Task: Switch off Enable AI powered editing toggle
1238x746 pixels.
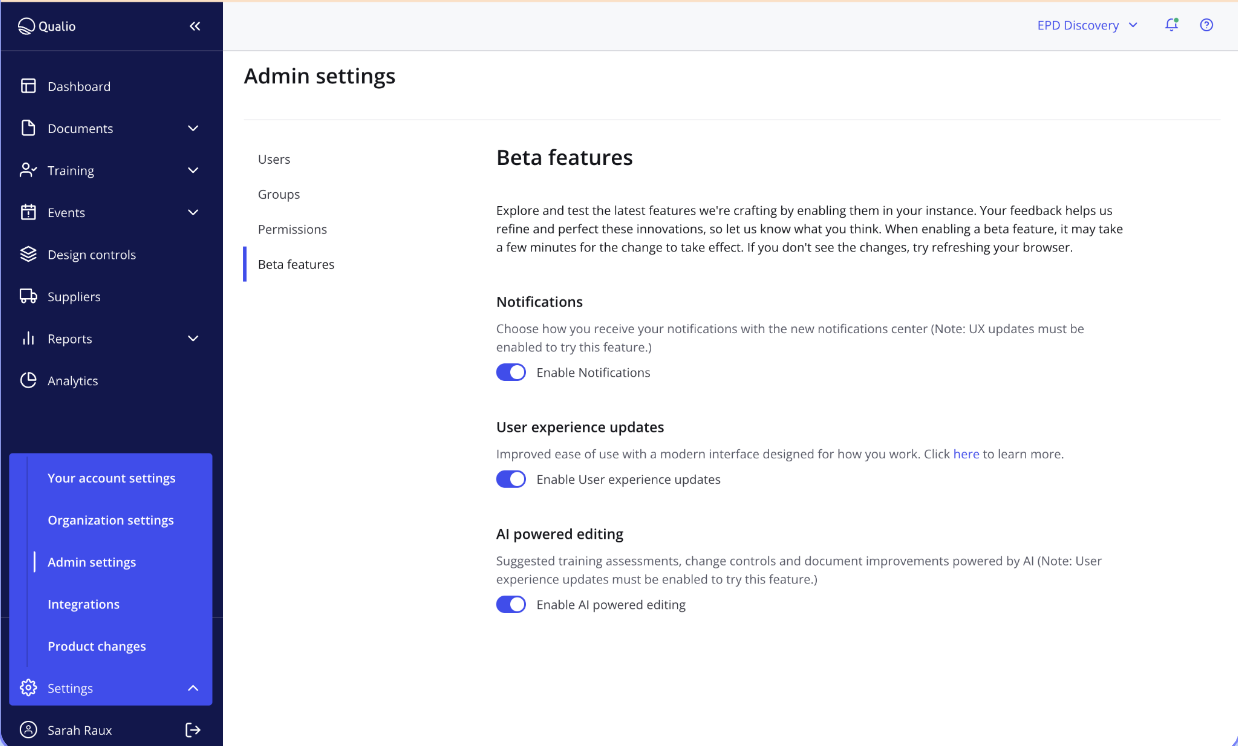Action: [x=511, y=604]
